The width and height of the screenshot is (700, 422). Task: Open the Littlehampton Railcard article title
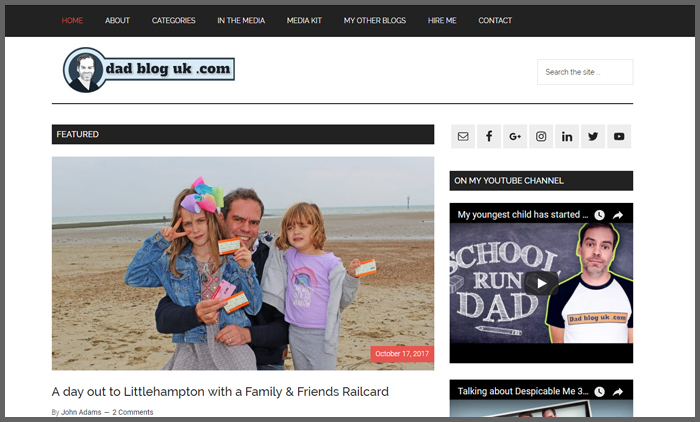pyautogui.click(x=220, y=392)
